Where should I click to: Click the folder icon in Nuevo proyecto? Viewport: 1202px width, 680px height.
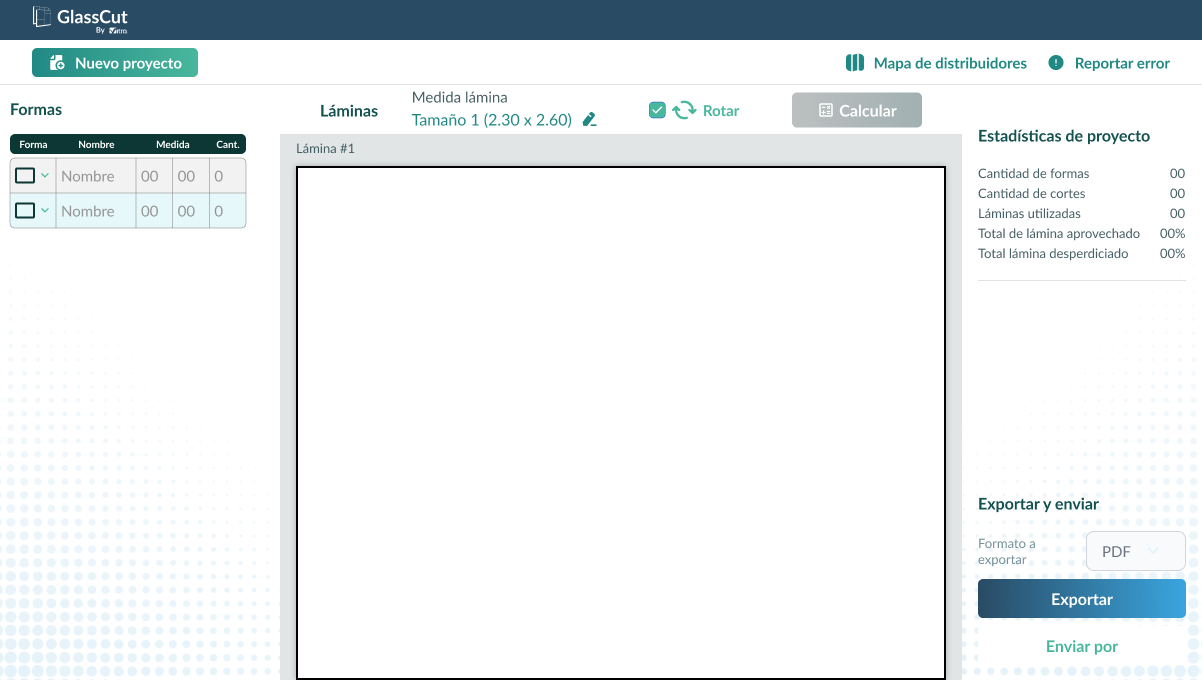point(57,63)
